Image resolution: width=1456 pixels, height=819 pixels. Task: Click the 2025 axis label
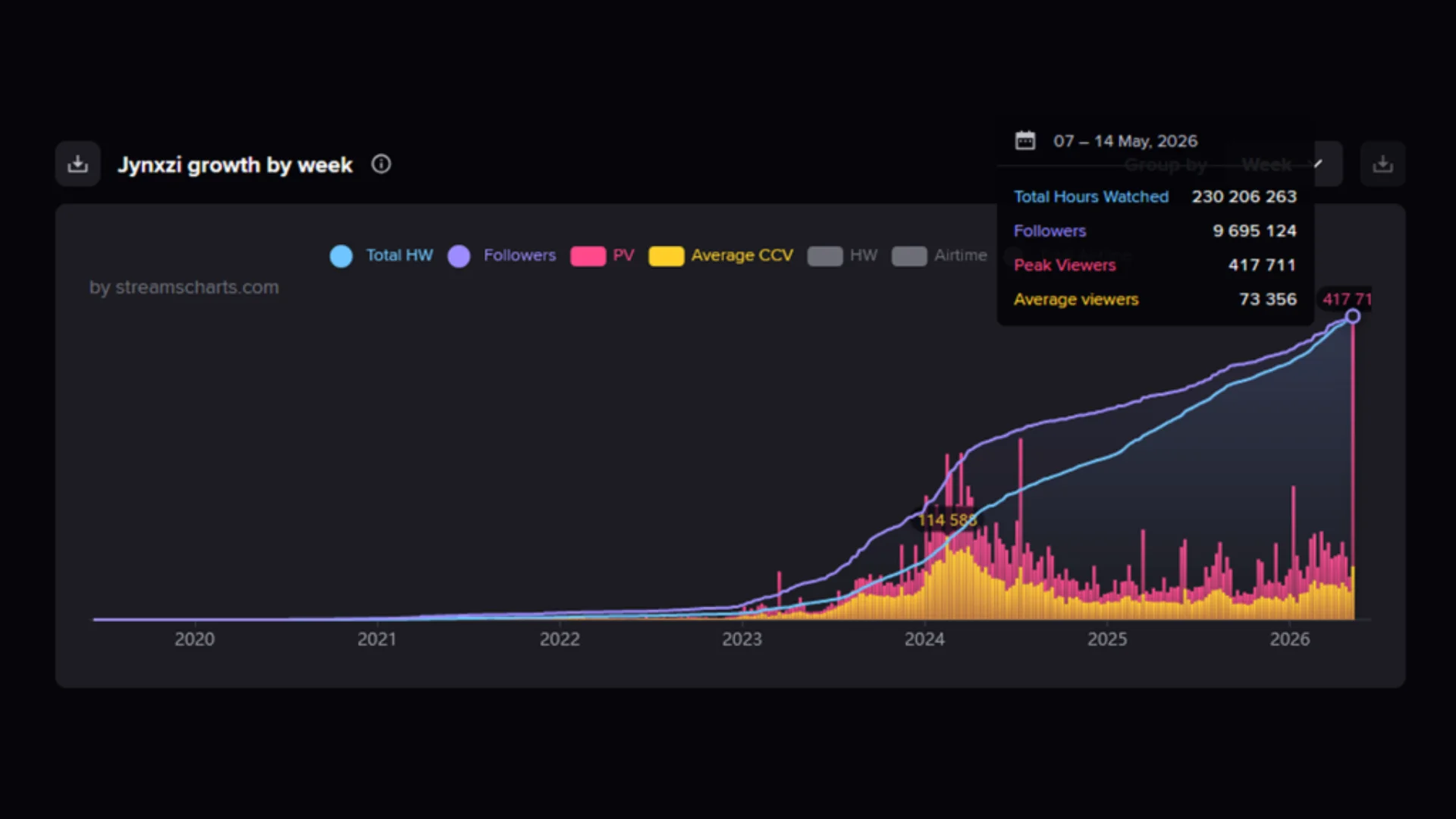1107,639
